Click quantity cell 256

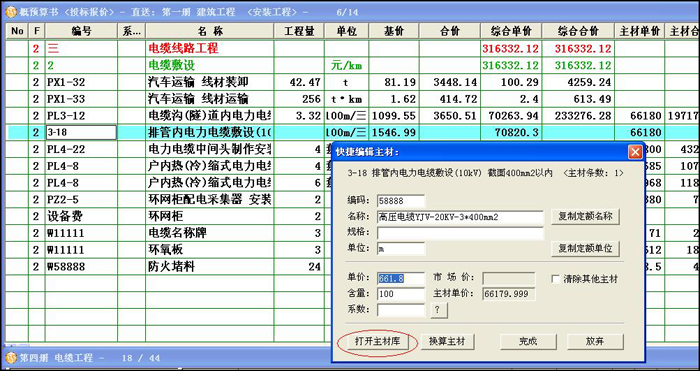(299, 99)
